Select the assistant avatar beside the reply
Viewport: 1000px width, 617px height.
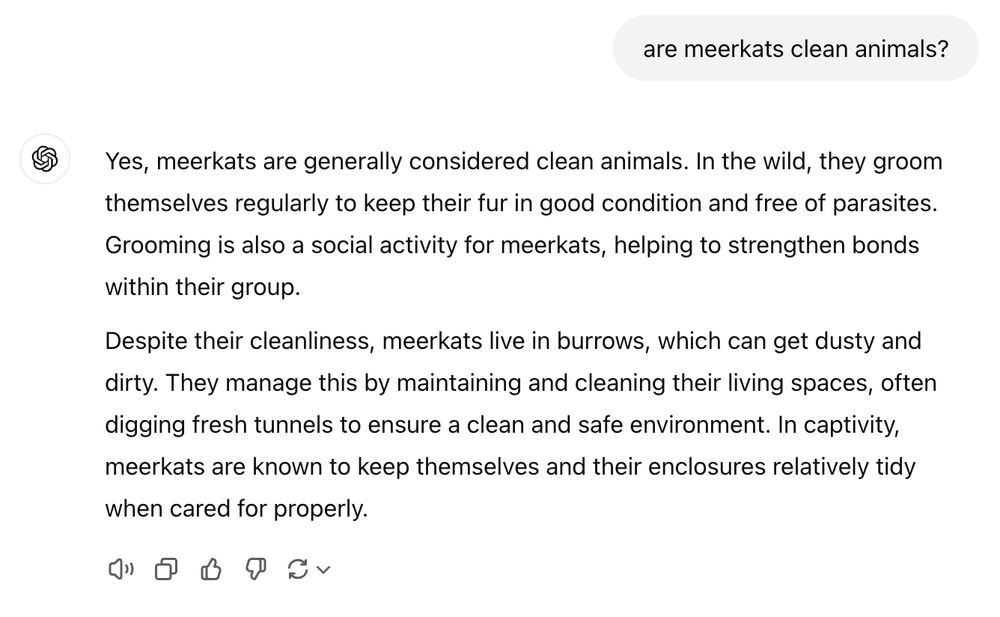45,159
